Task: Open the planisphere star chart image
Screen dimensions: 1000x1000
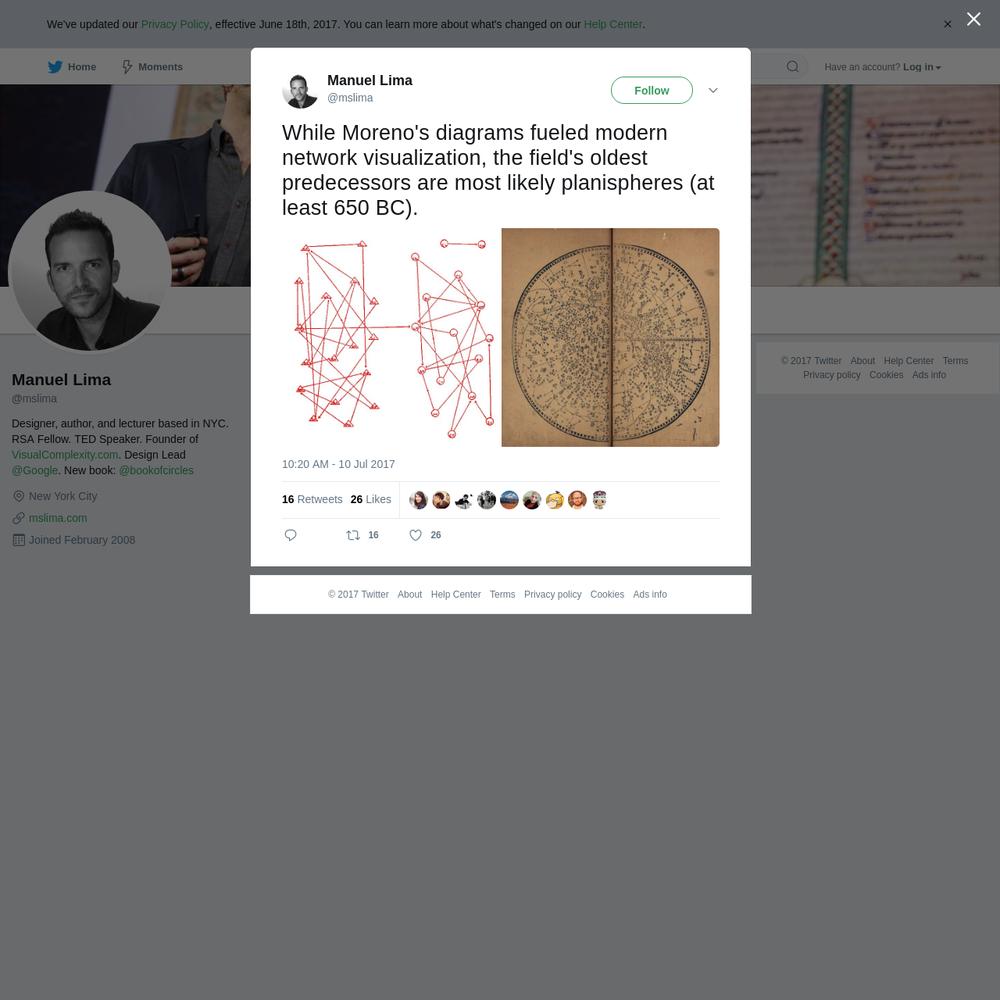Action: (x=610, y=337)
